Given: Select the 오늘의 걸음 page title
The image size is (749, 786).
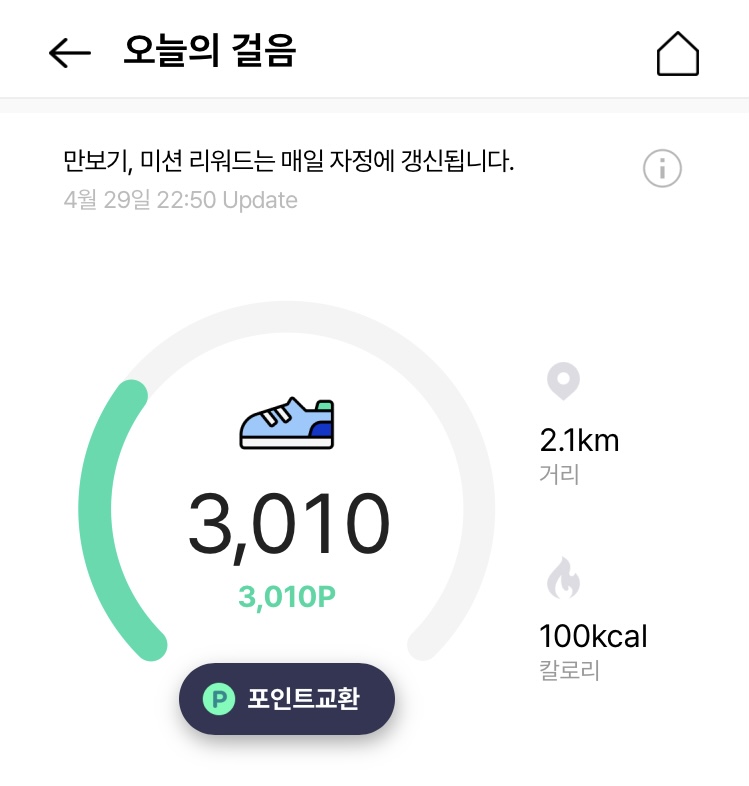Looking at the screenshot, I should click(x=210, y=51).
